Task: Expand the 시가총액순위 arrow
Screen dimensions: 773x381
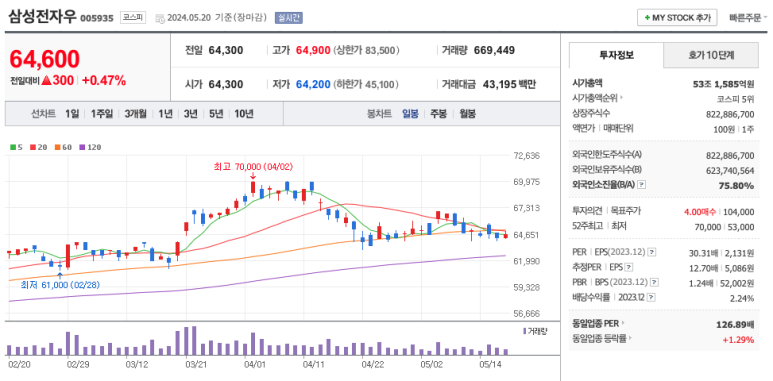Action: coord(621,98)
